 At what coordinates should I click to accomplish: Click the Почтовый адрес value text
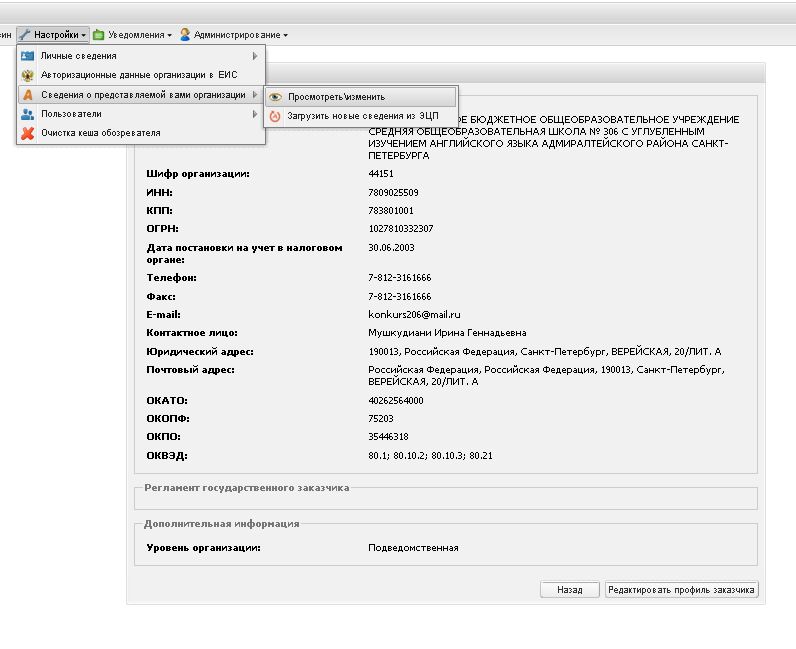tap(546, 375)
